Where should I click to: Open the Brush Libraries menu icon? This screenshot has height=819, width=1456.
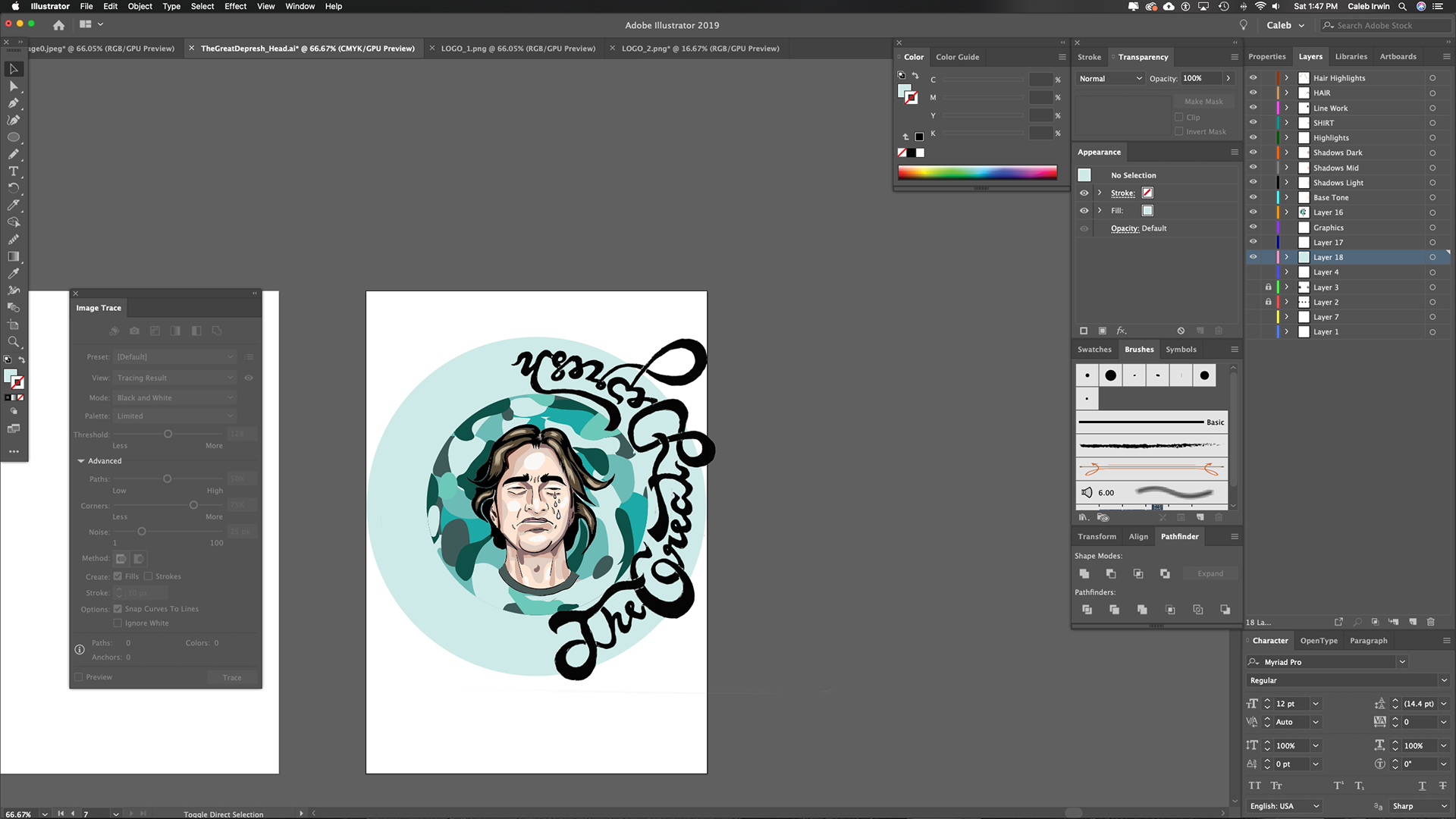point(1084,517)
